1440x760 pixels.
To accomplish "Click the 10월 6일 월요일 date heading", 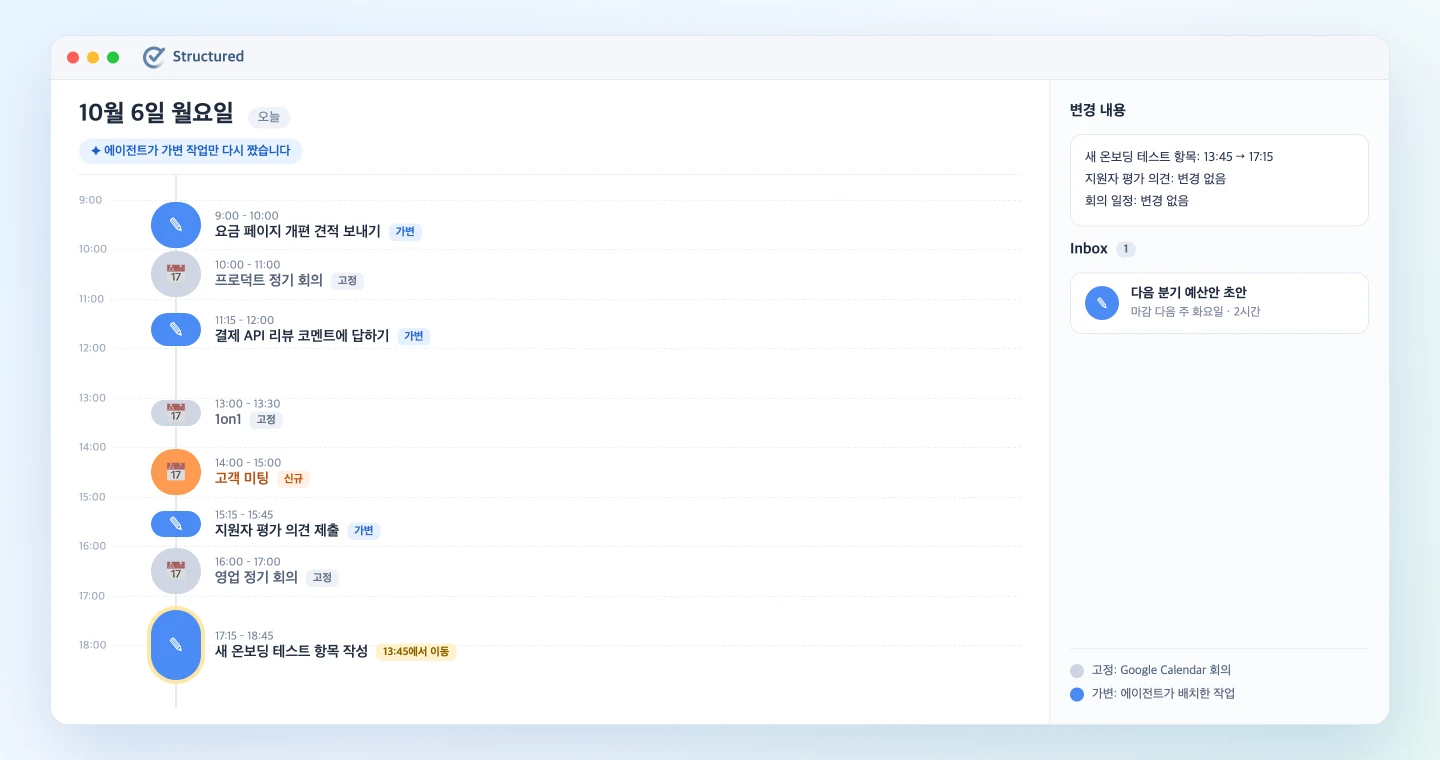I will click(x=156, y=113).
